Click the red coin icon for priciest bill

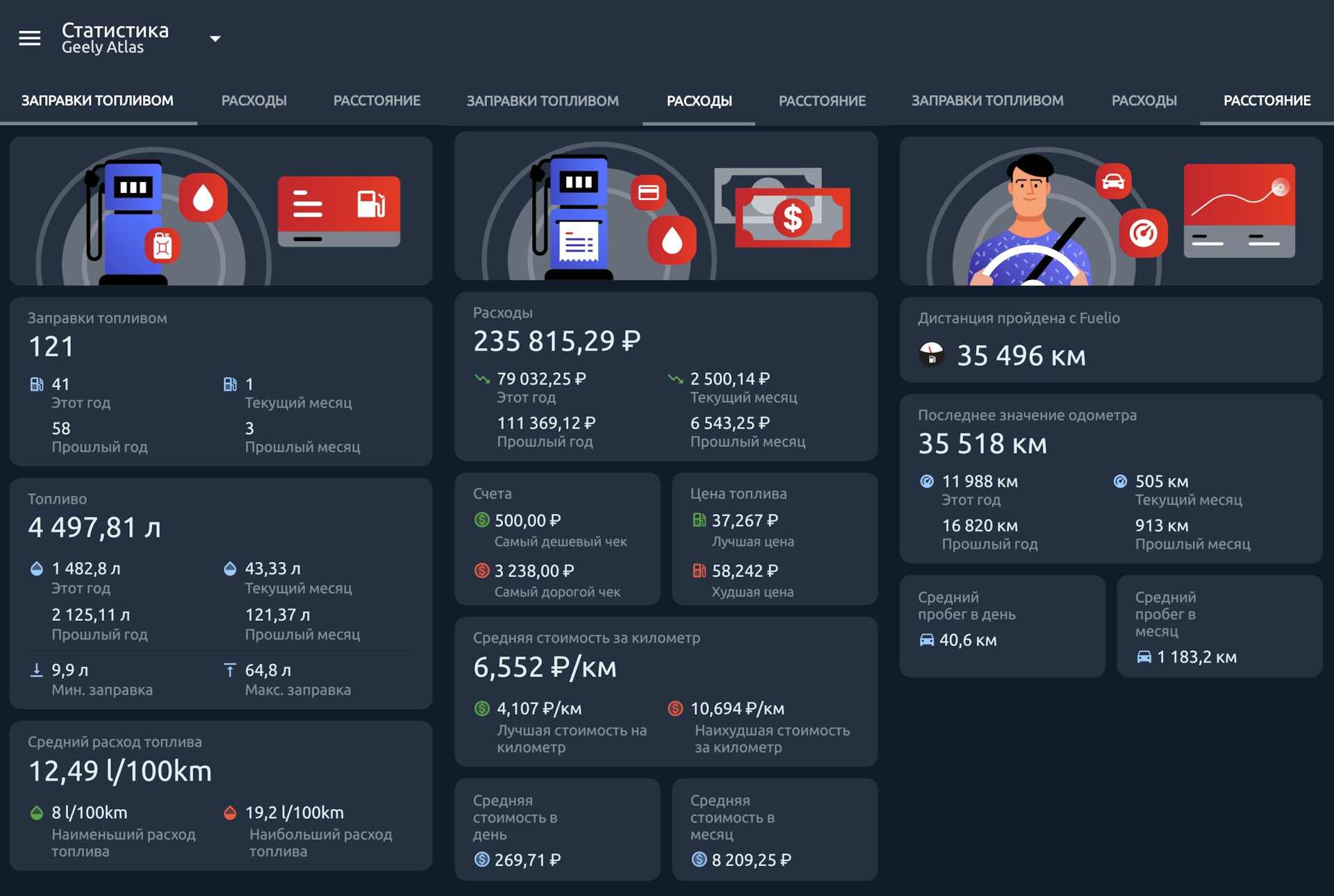click(482, 571)
